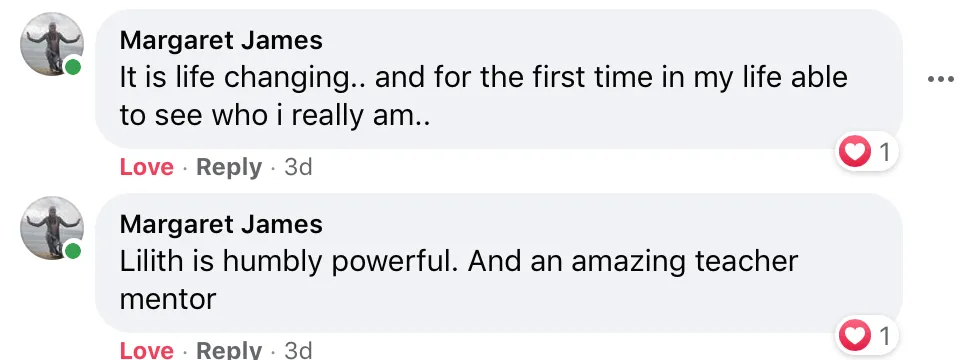Click the 'amazing teacher mentor' comment text

459,281
